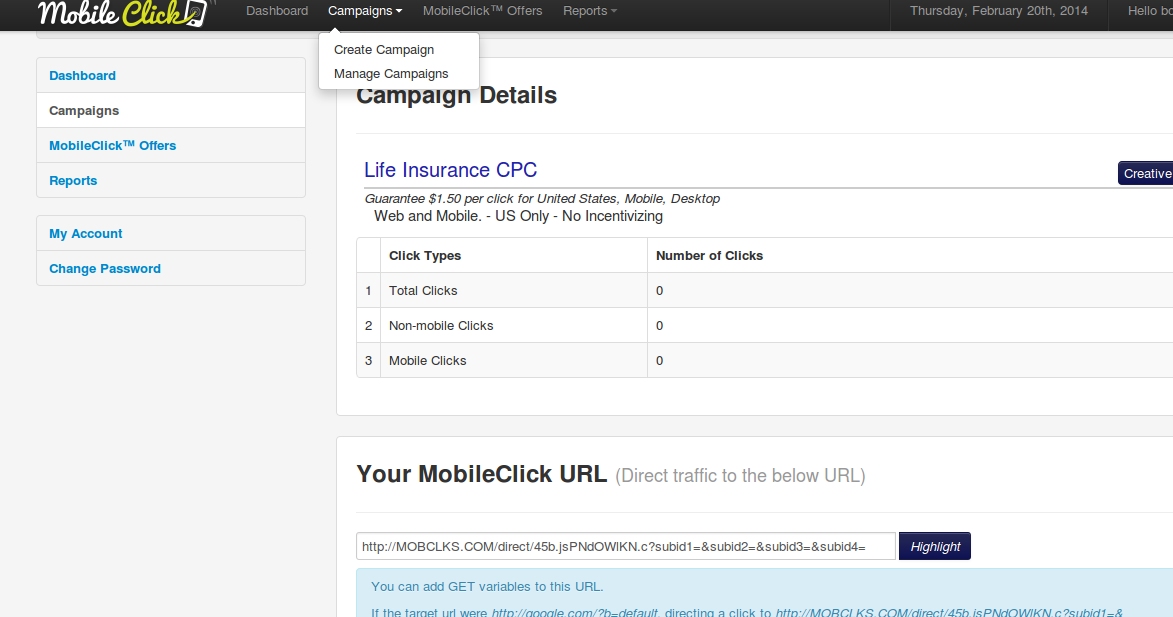Click the Creative button
Screen dimensions: 1173x617
[1145, 173]
